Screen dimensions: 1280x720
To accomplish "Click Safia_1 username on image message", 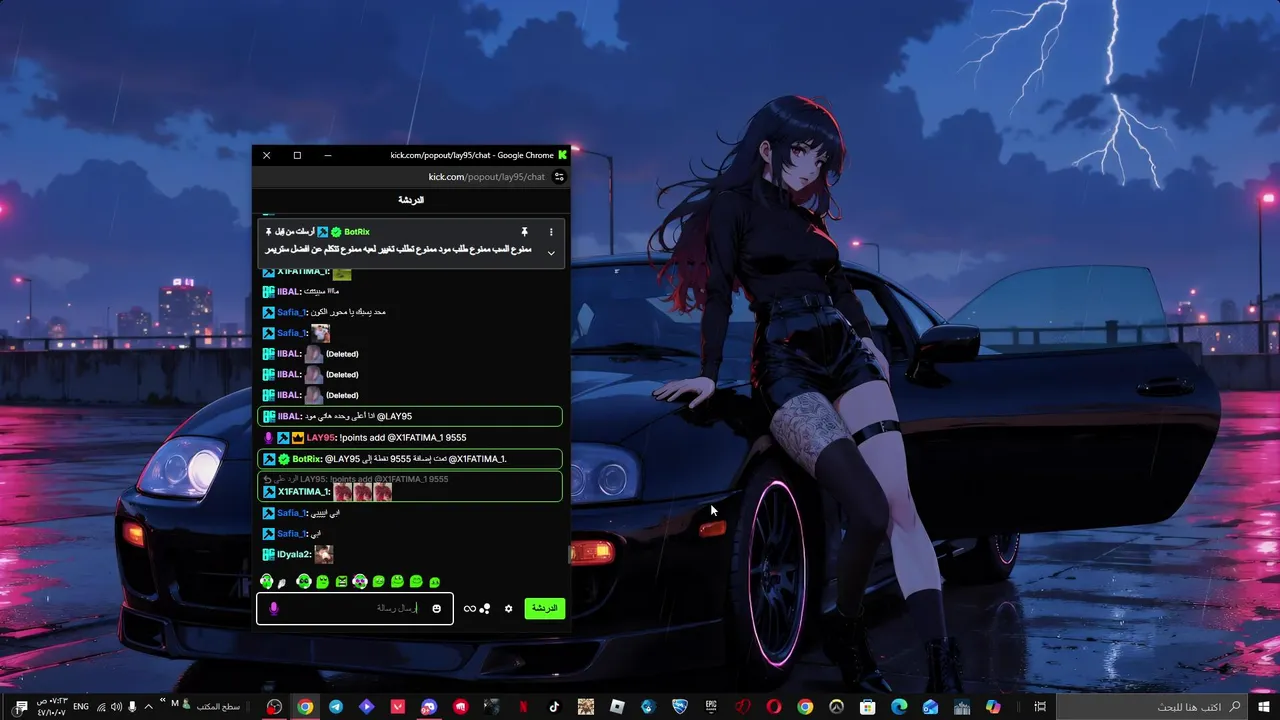I will [x=292, y=333].
